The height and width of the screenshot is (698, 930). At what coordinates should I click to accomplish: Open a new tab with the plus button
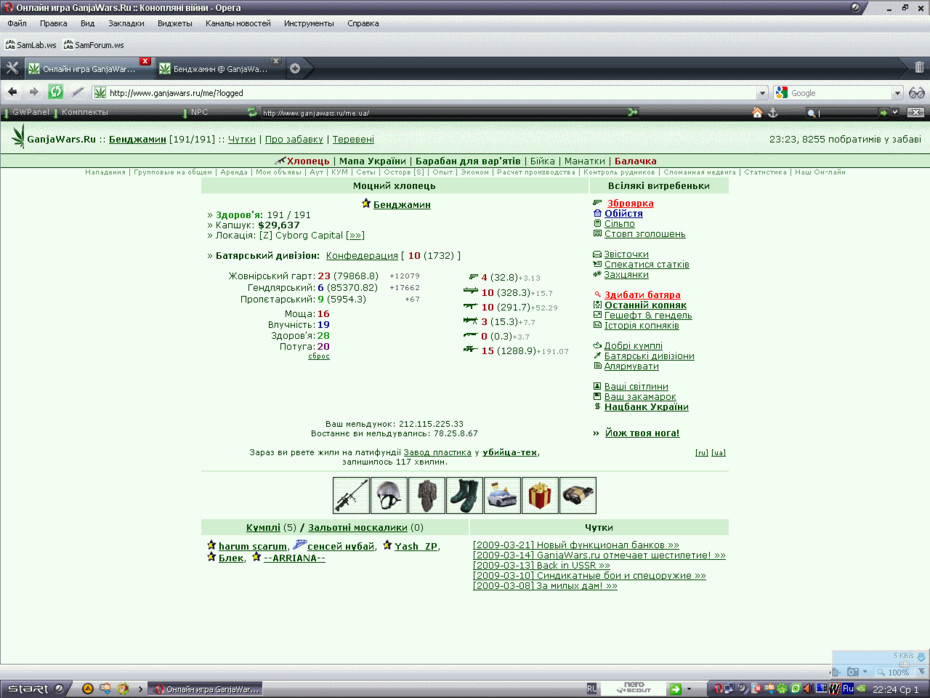pyautogui.click(x=295, y=69)
